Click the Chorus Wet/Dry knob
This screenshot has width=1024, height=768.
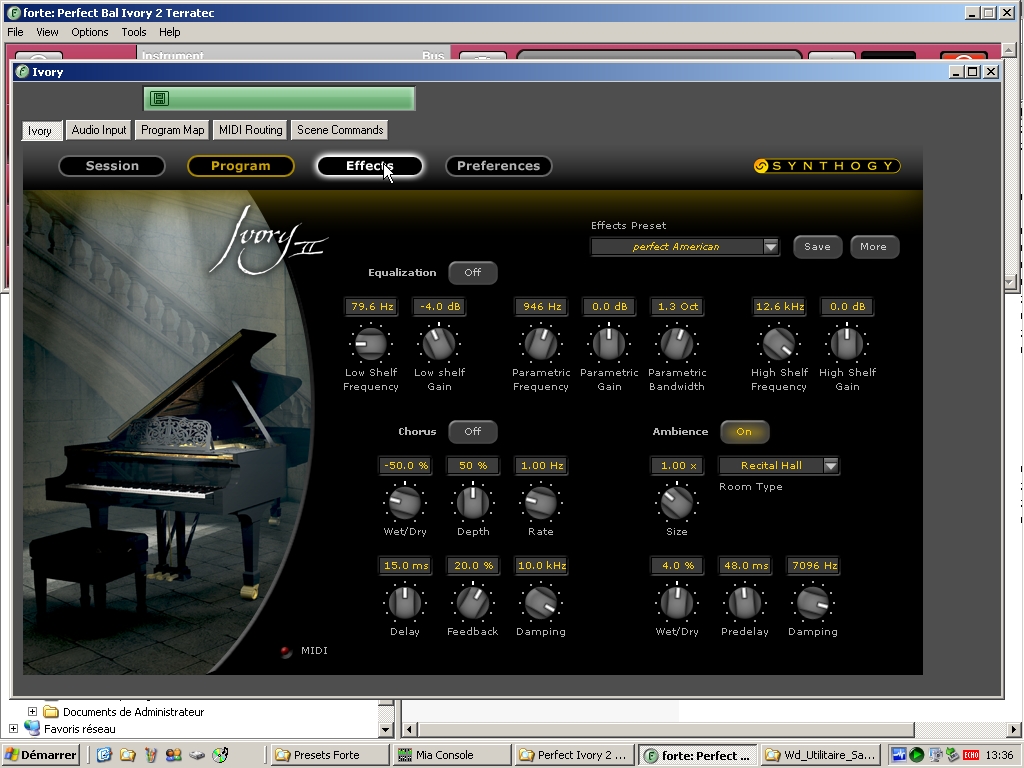(405, 502)
